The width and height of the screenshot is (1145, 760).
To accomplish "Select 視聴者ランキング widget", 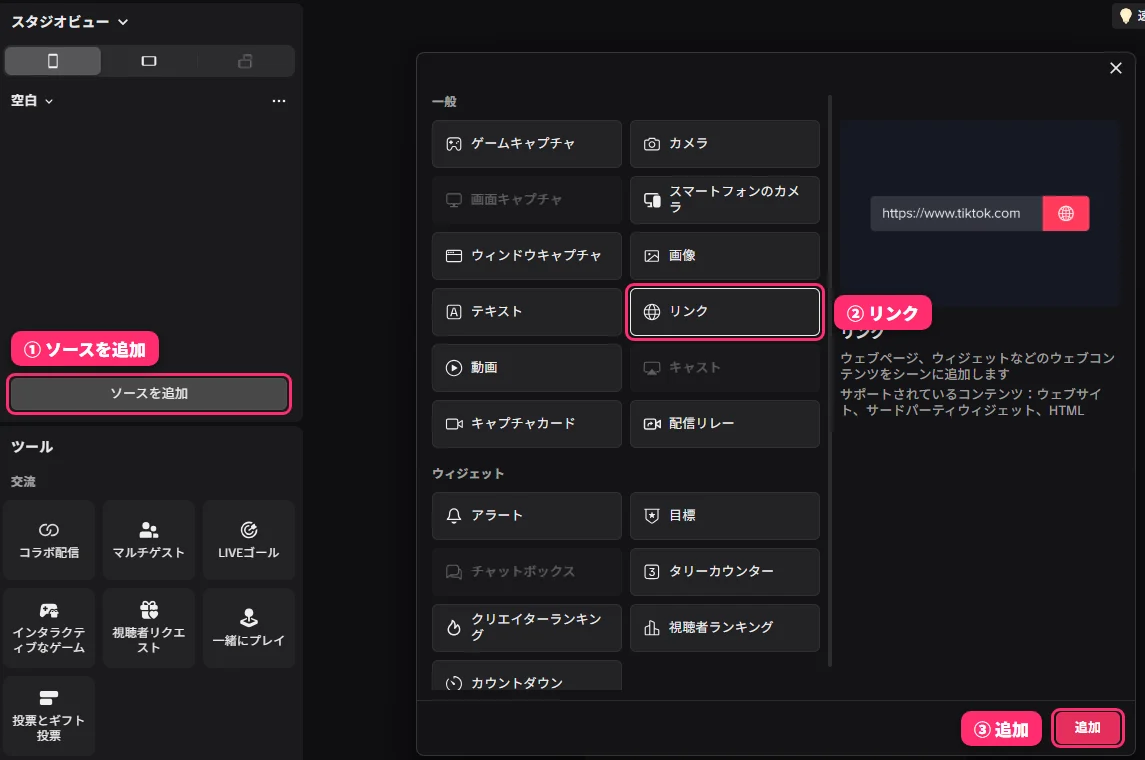I will click(x=724, y=628).
